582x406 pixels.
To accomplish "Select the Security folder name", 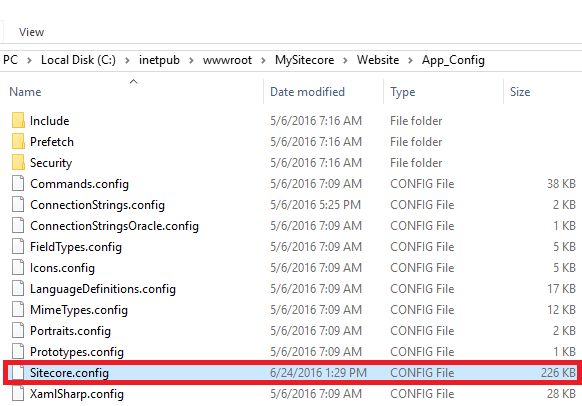I will 51,163.
